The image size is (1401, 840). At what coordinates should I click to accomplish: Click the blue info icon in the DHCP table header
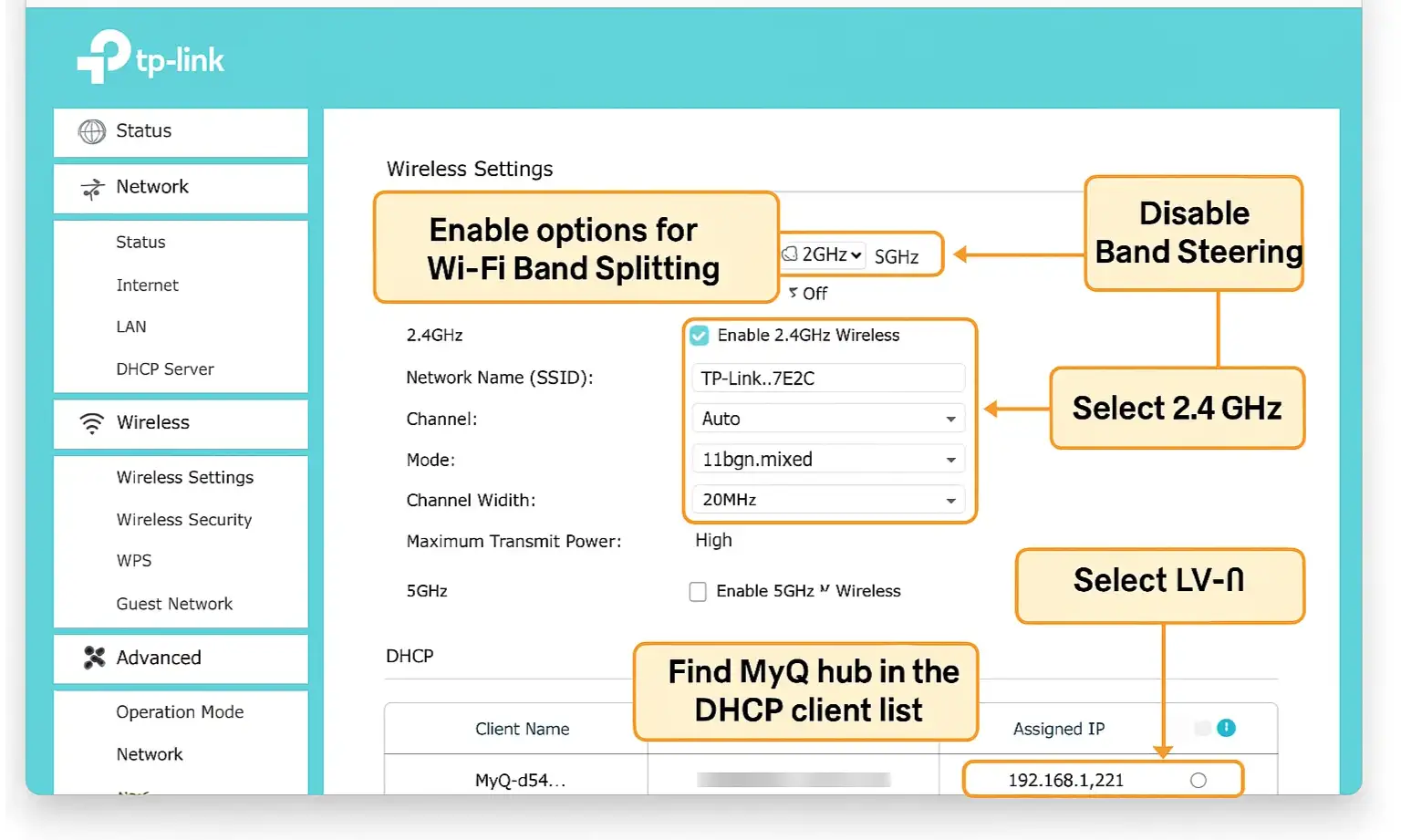point(1226,727)
